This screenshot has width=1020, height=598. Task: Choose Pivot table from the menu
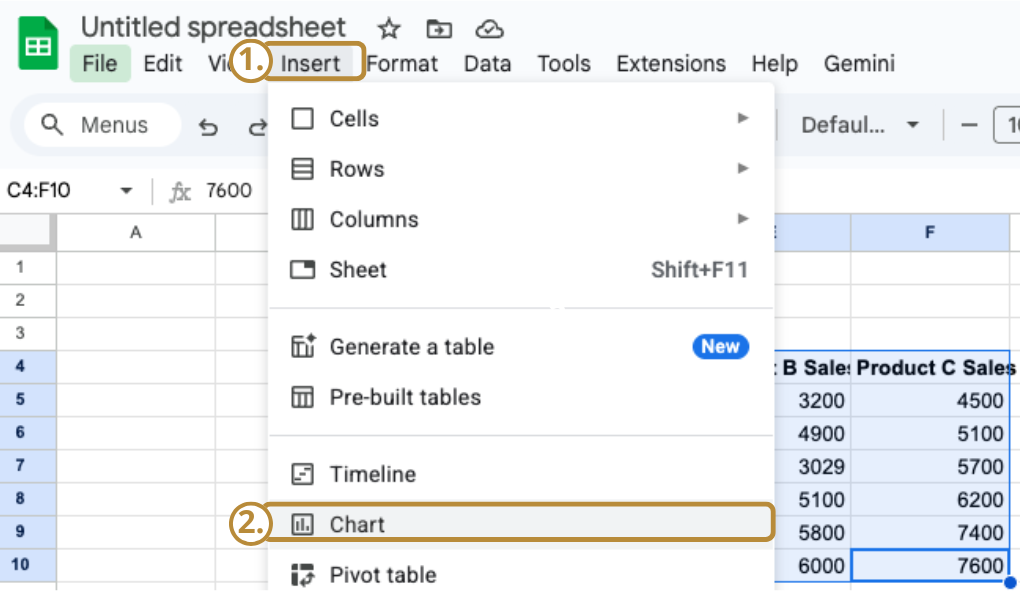click(x=382, y=575)
